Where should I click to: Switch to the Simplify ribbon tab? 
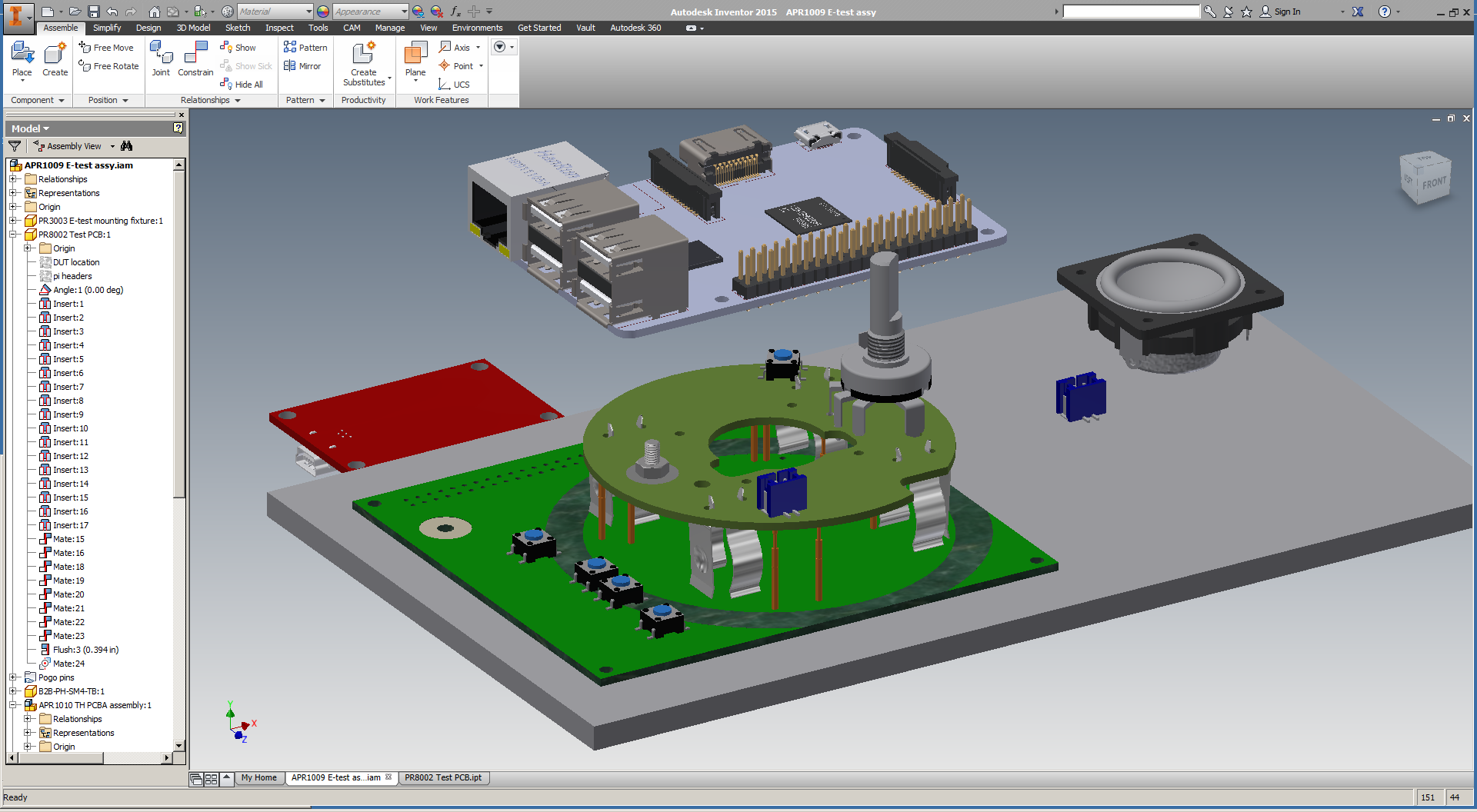107,28
